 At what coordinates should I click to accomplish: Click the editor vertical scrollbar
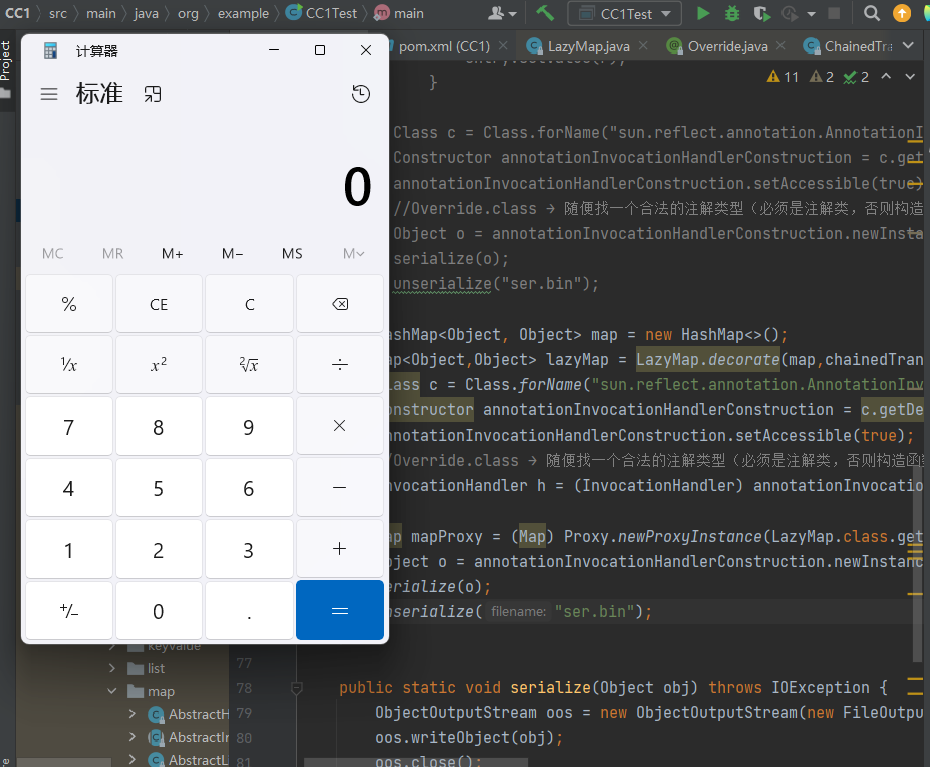(916, 564)
